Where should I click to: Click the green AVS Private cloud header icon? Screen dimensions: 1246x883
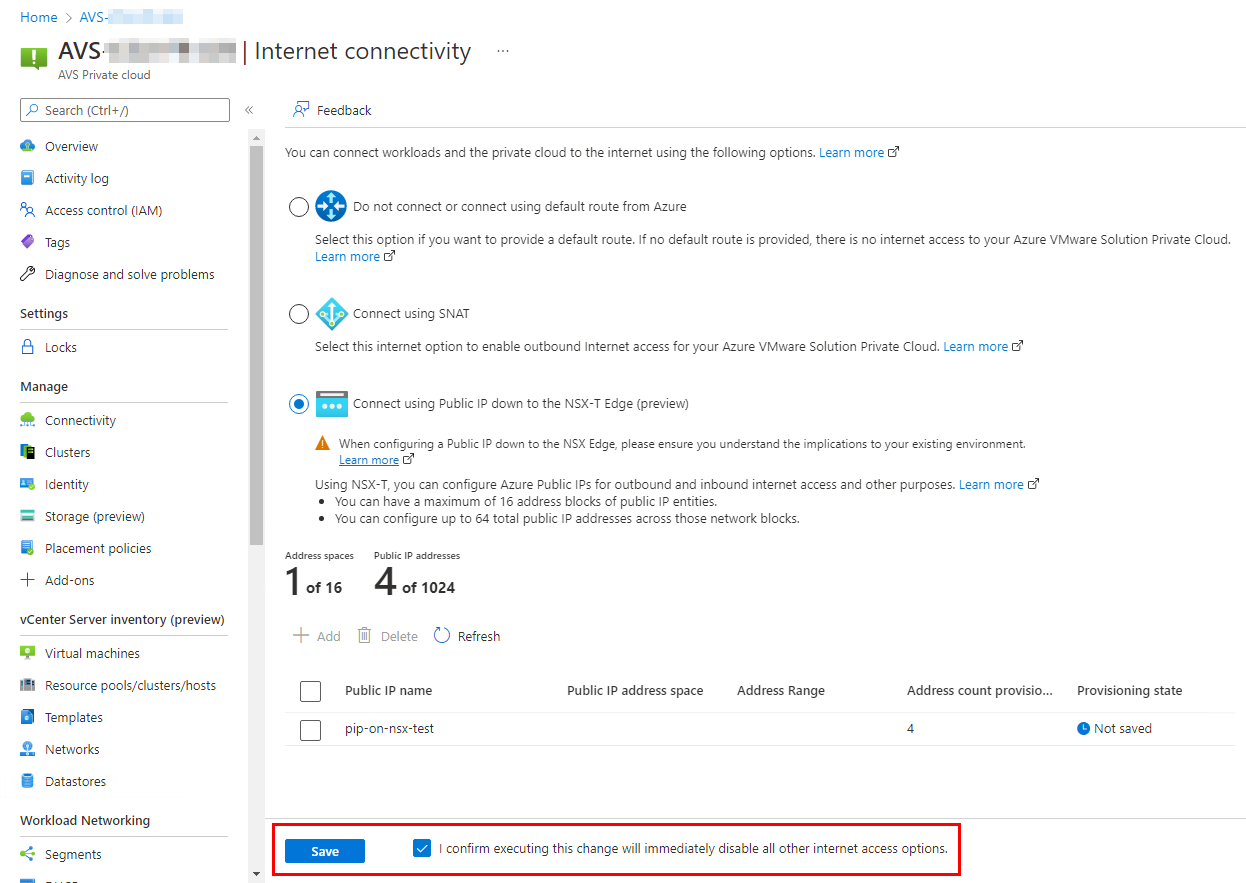[34, 56]
